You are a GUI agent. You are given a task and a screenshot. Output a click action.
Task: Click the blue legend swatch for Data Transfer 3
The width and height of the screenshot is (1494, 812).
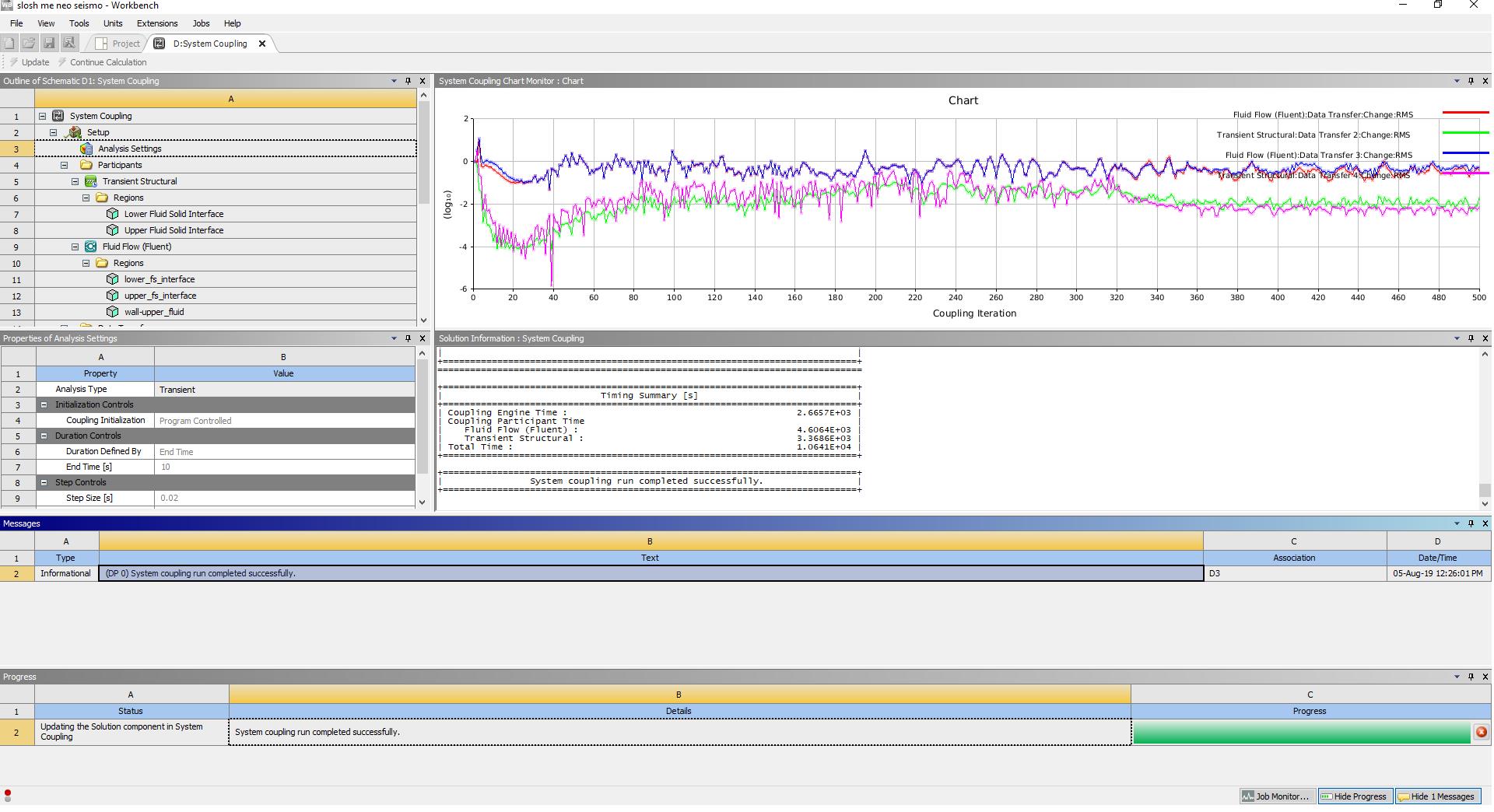click(1465, 153)
